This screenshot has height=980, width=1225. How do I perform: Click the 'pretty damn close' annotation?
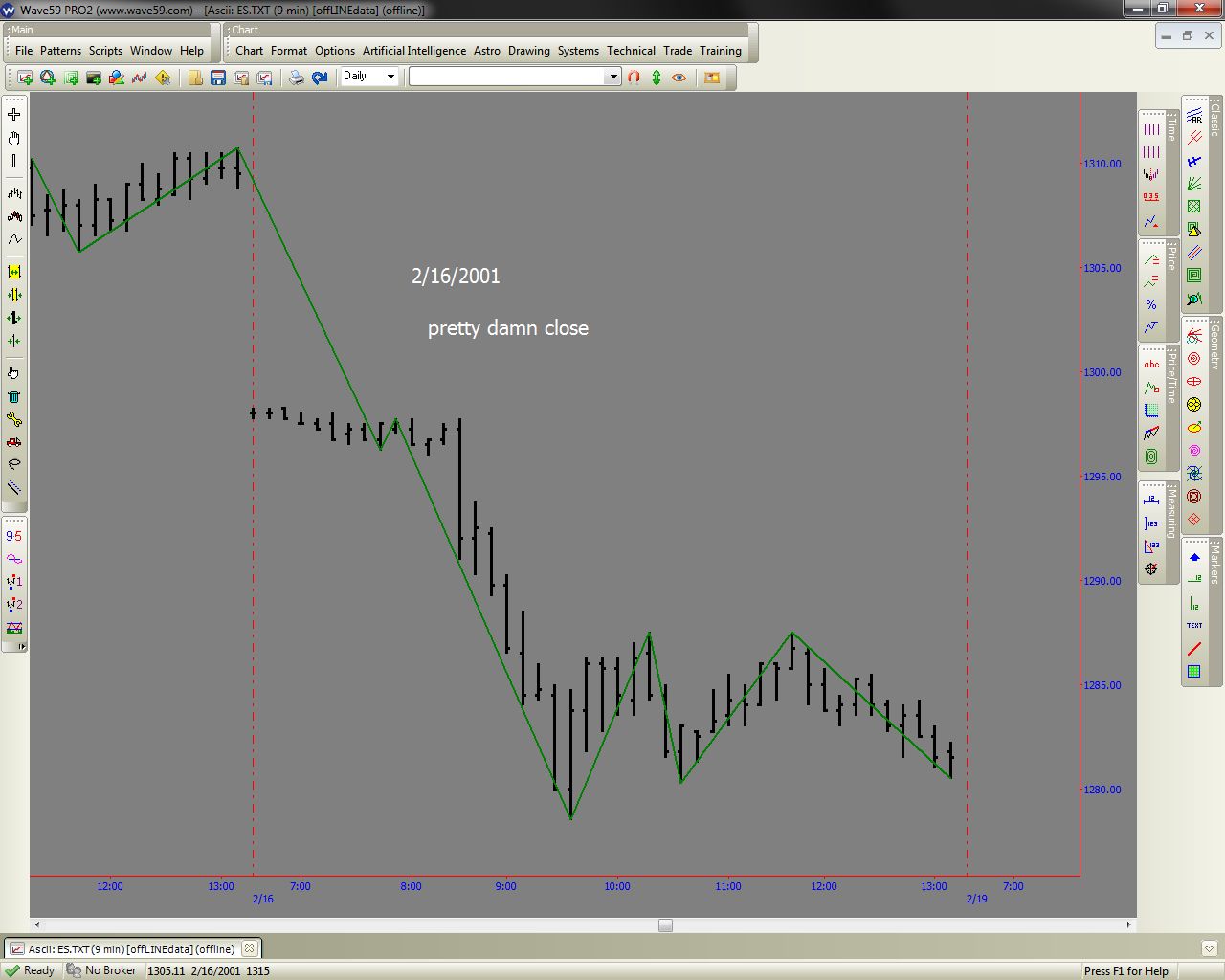(508, 328)
